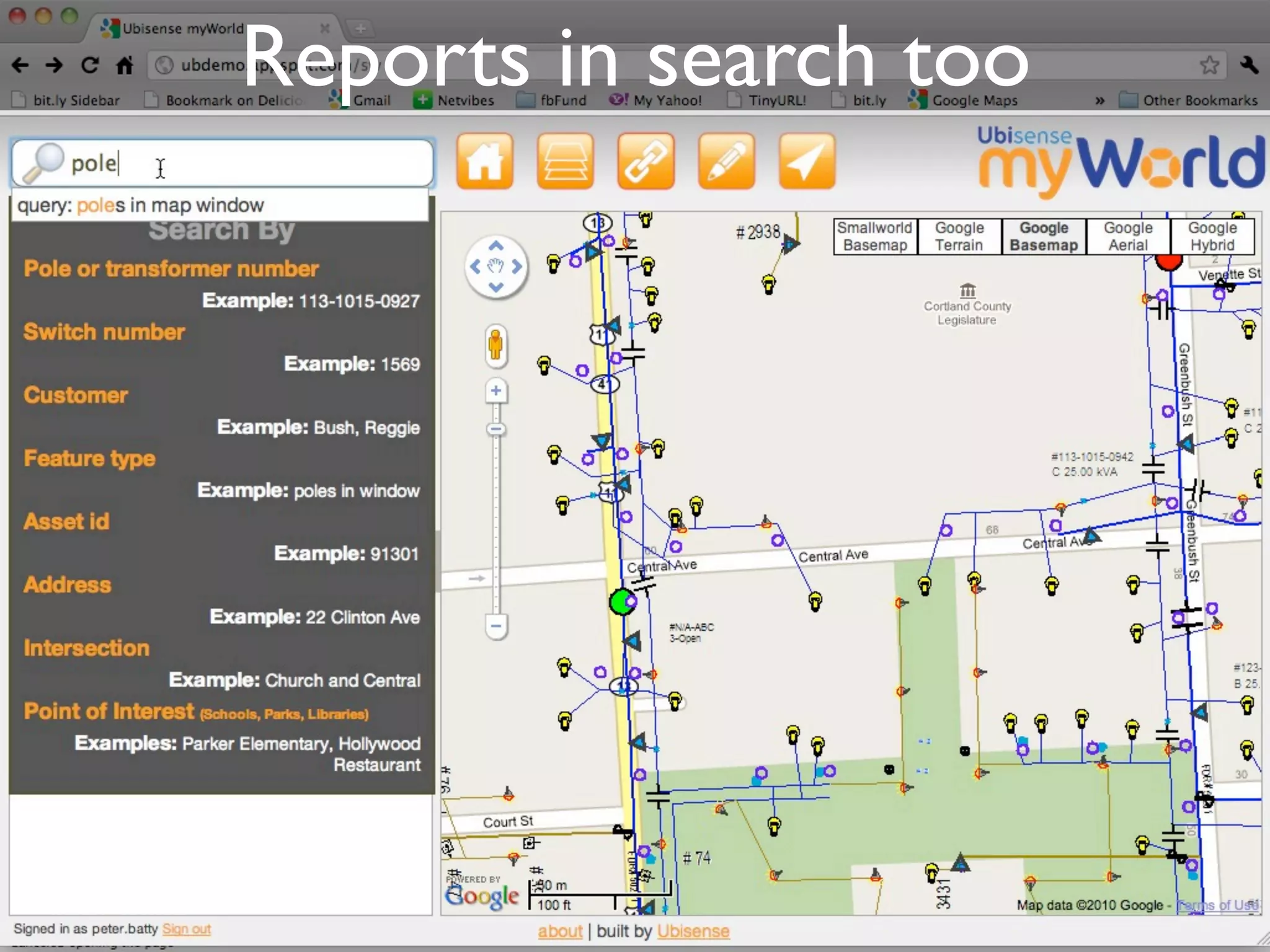1270x952 pixels.
Task: Visit the Ubisense footer link
Action: tap(693, 931)
